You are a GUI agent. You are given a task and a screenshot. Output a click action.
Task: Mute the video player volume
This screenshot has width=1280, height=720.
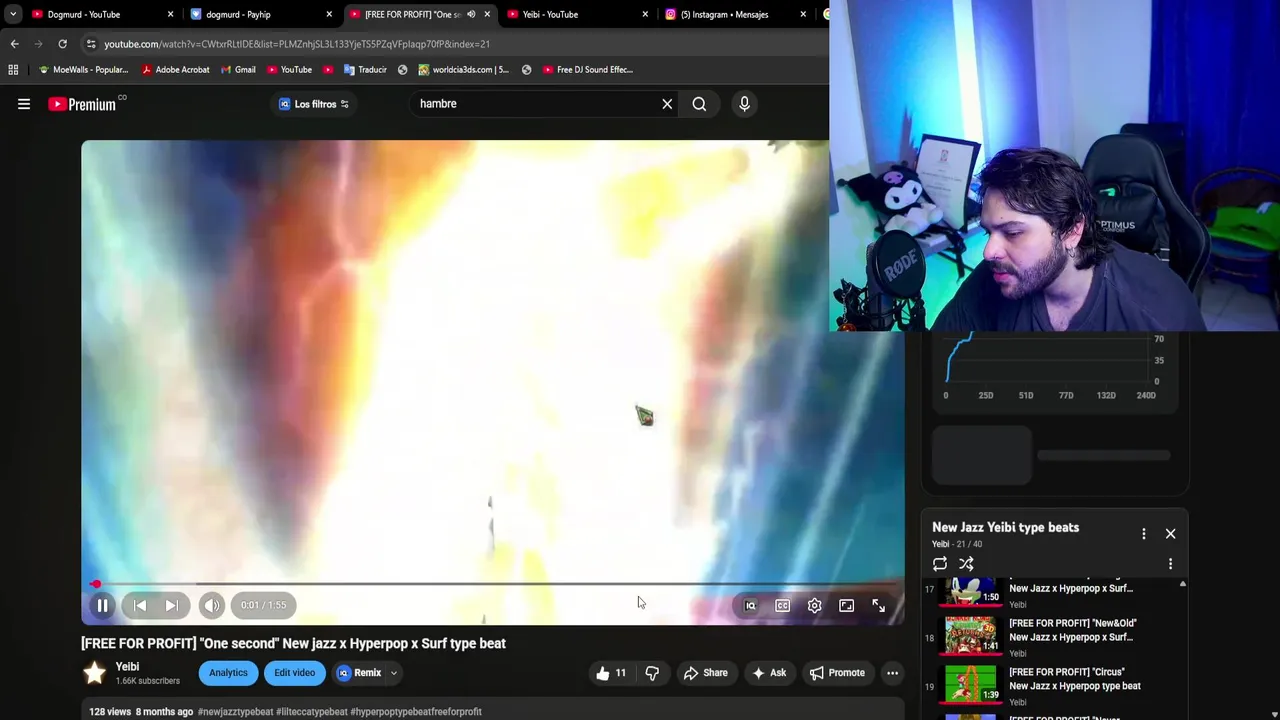[211, 605]
